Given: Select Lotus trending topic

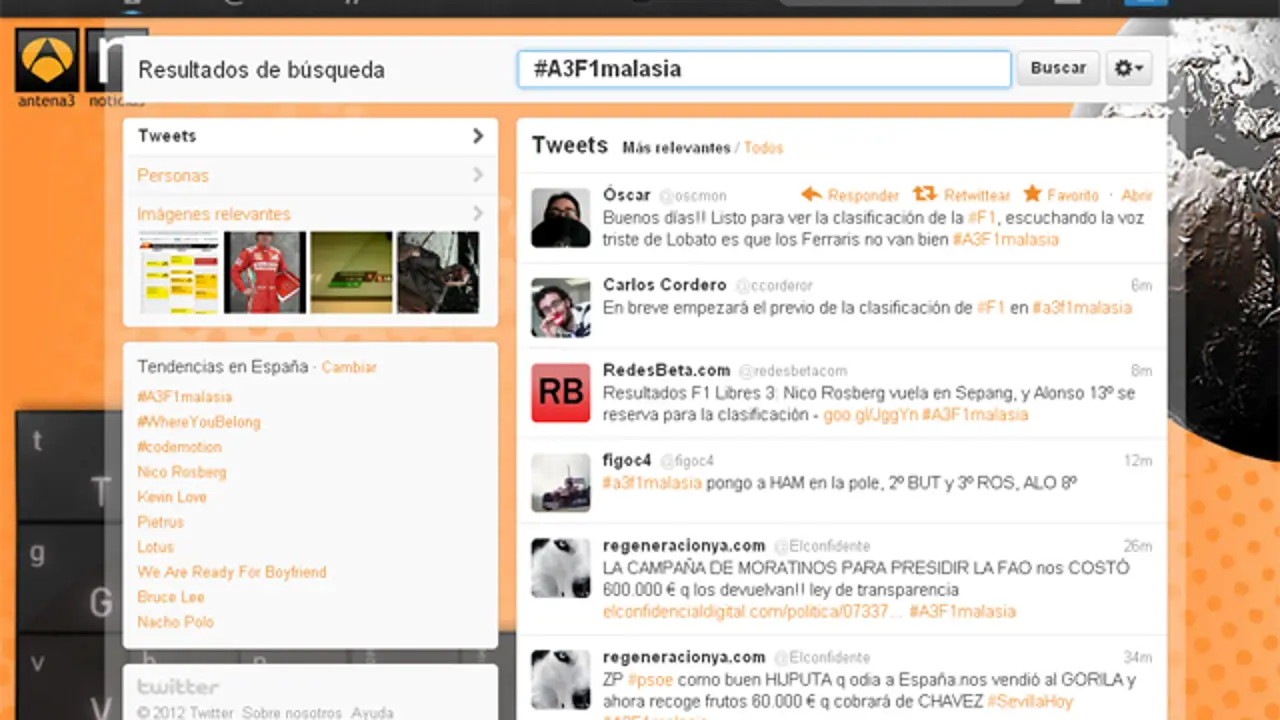Looking at the screenshot, I should pos(156,547).
